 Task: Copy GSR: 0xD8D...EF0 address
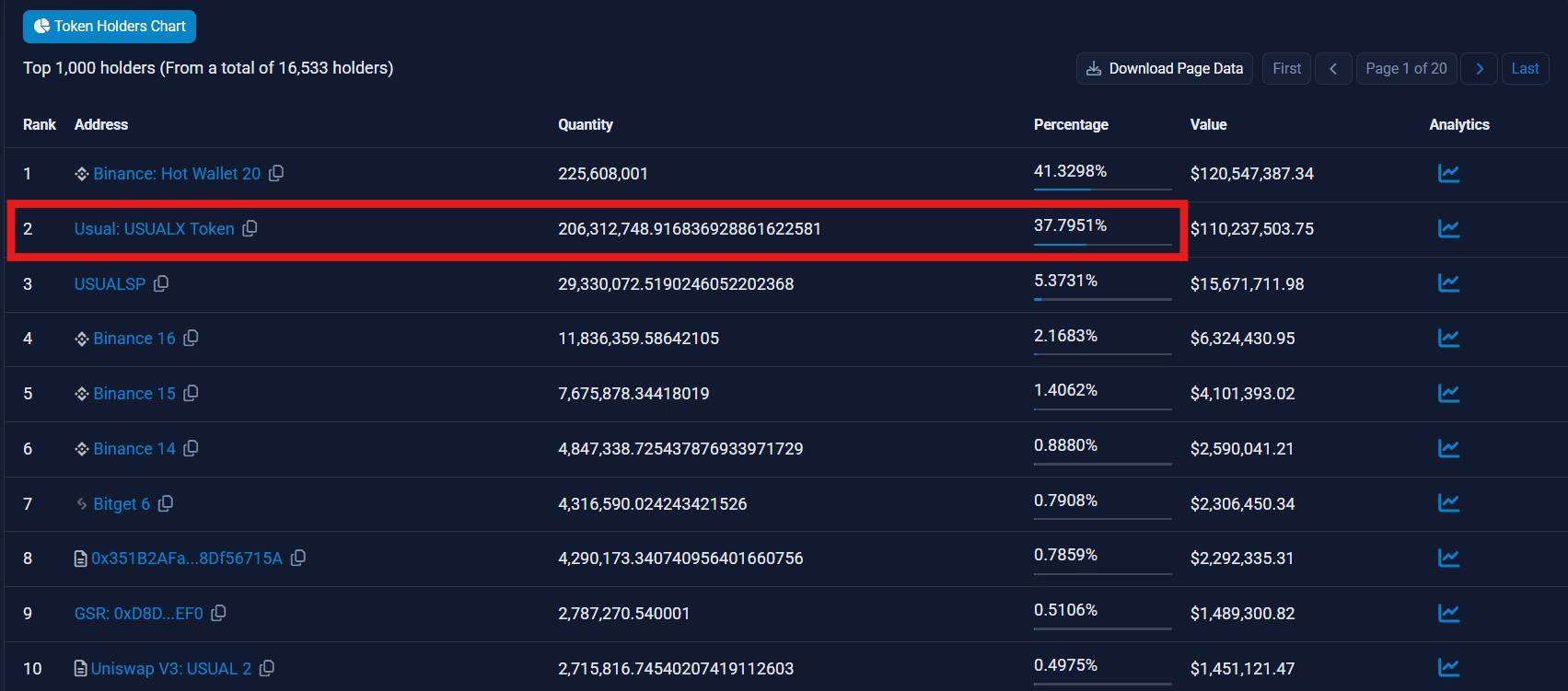(x=218, y=613)
